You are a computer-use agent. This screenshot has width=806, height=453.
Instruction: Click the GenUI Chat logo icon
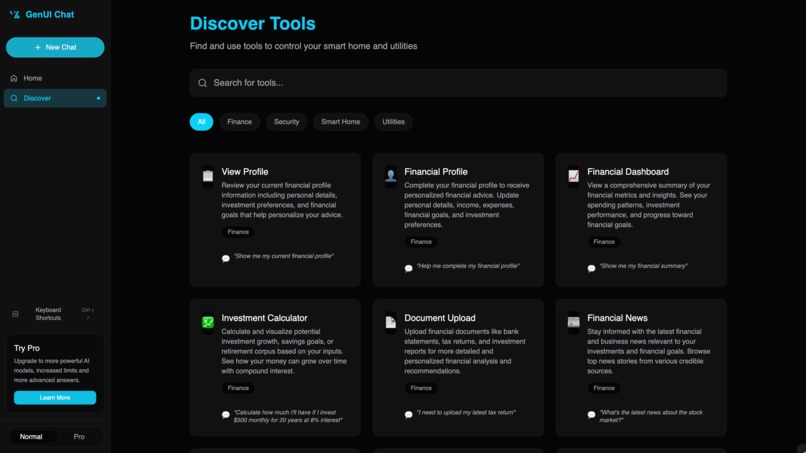point(15,14)
